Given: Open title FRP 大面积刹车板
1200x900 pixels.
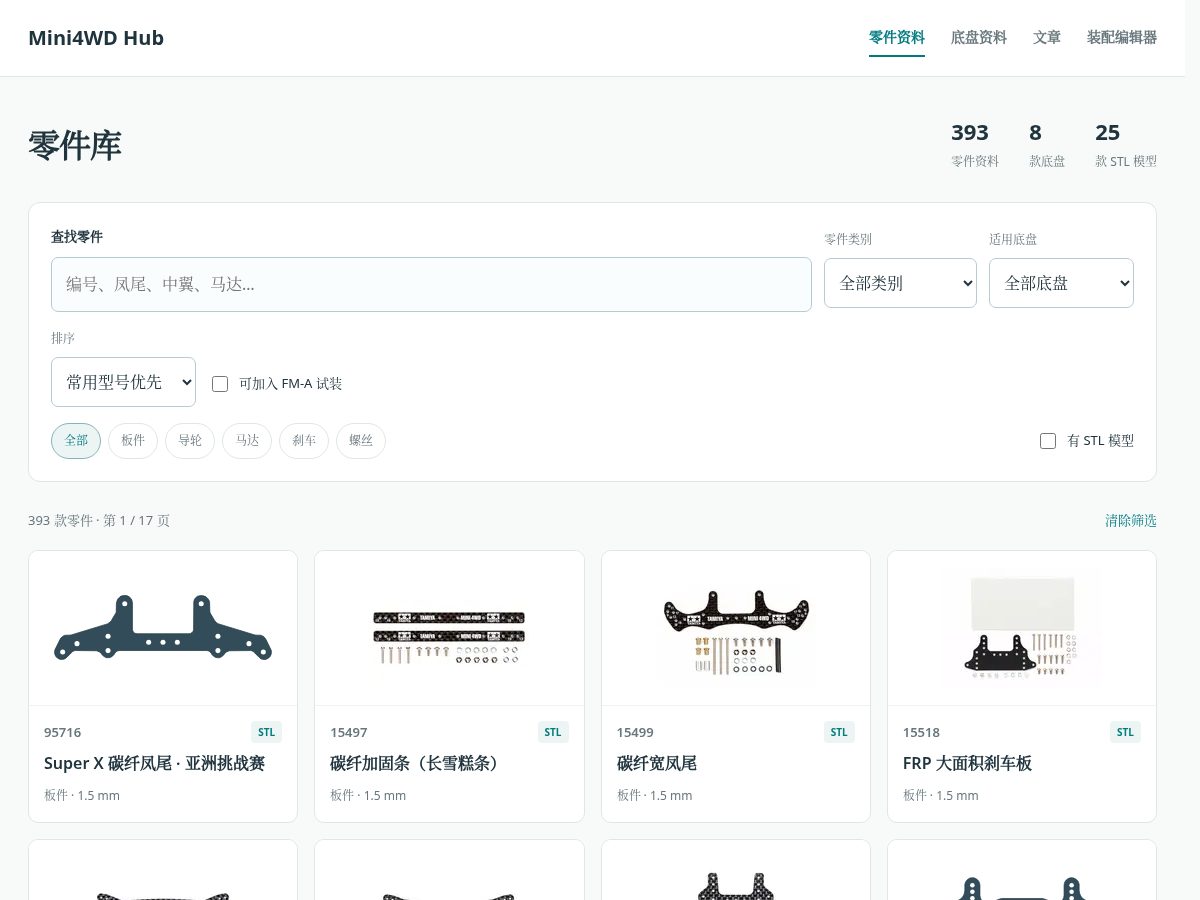Looking at the screenshot, I should pos(967,764).
